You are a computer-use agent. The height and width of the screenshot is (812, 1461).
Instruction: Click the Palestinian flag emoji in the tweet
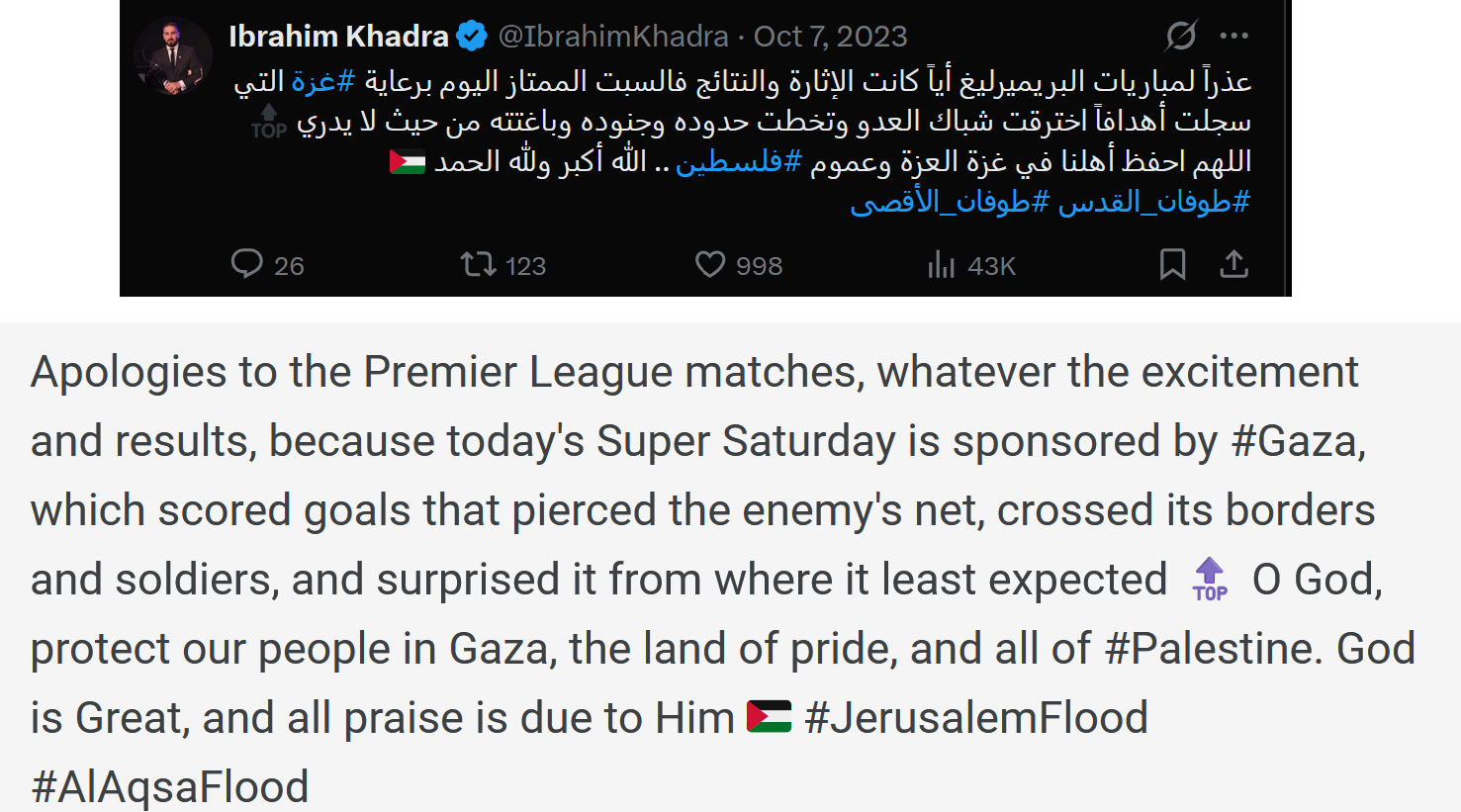click(409, 160)
